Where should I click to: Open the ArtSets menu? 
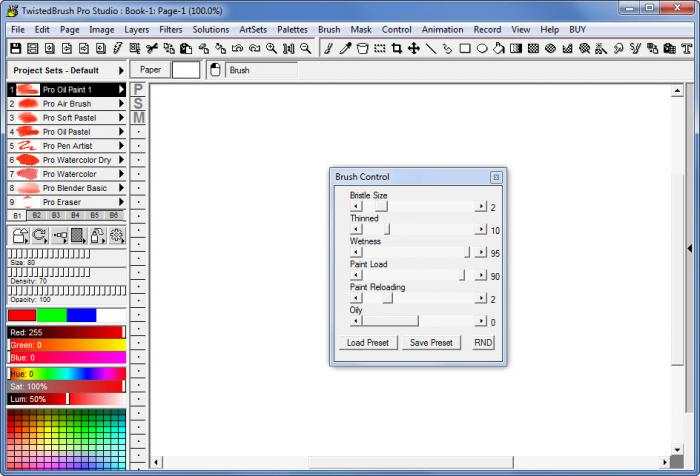pyautogui.click(x=253, y=29)
